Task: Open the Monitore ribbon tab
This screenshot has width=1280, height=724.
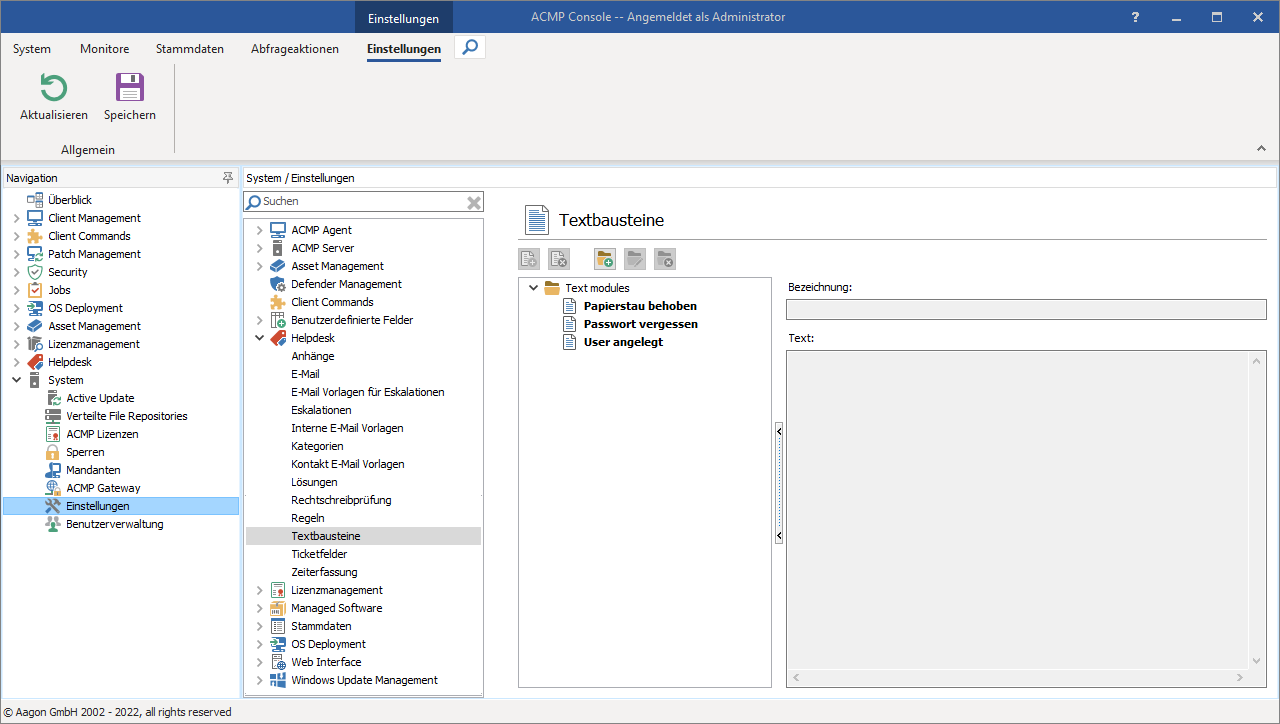Action: pos(105,49)
